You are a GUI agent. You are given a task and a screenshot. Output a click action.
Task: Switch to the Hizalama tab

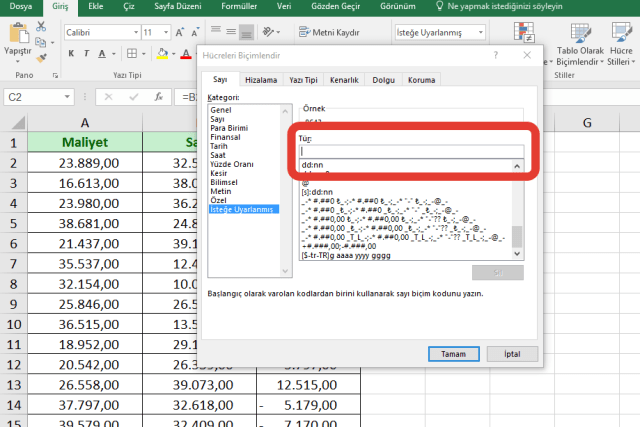point(261,80)
